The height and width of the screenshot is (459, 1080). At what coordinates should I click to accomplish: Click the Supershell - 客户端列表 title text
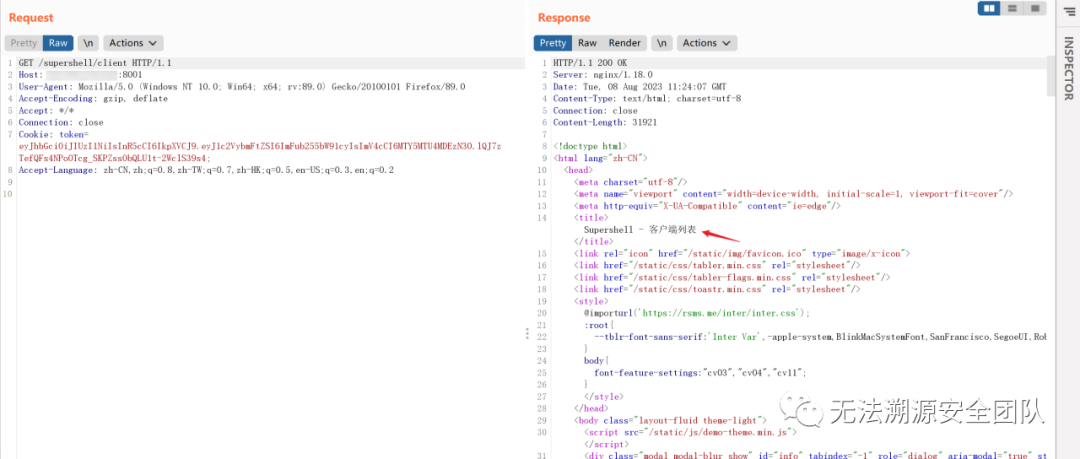640,230
